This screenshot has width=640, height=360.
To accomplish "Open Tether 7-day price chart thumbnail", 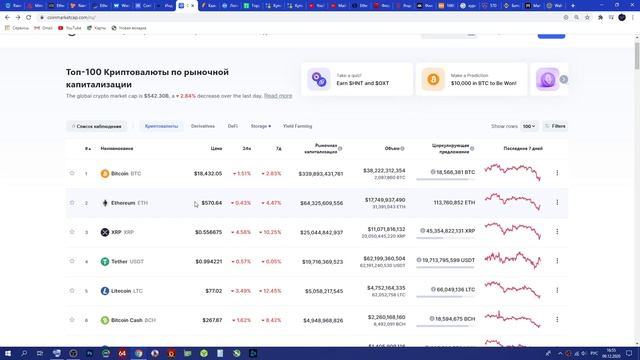I will click(513, 260).
